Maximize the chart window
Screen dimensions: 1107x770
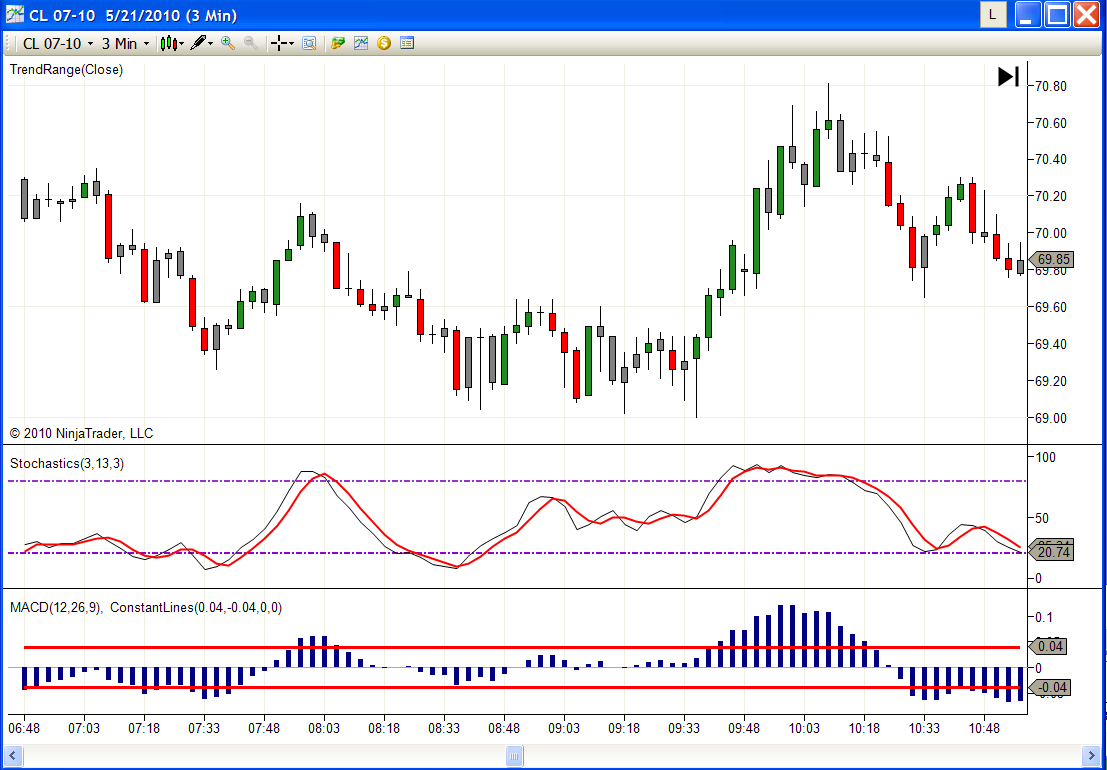1058,14
